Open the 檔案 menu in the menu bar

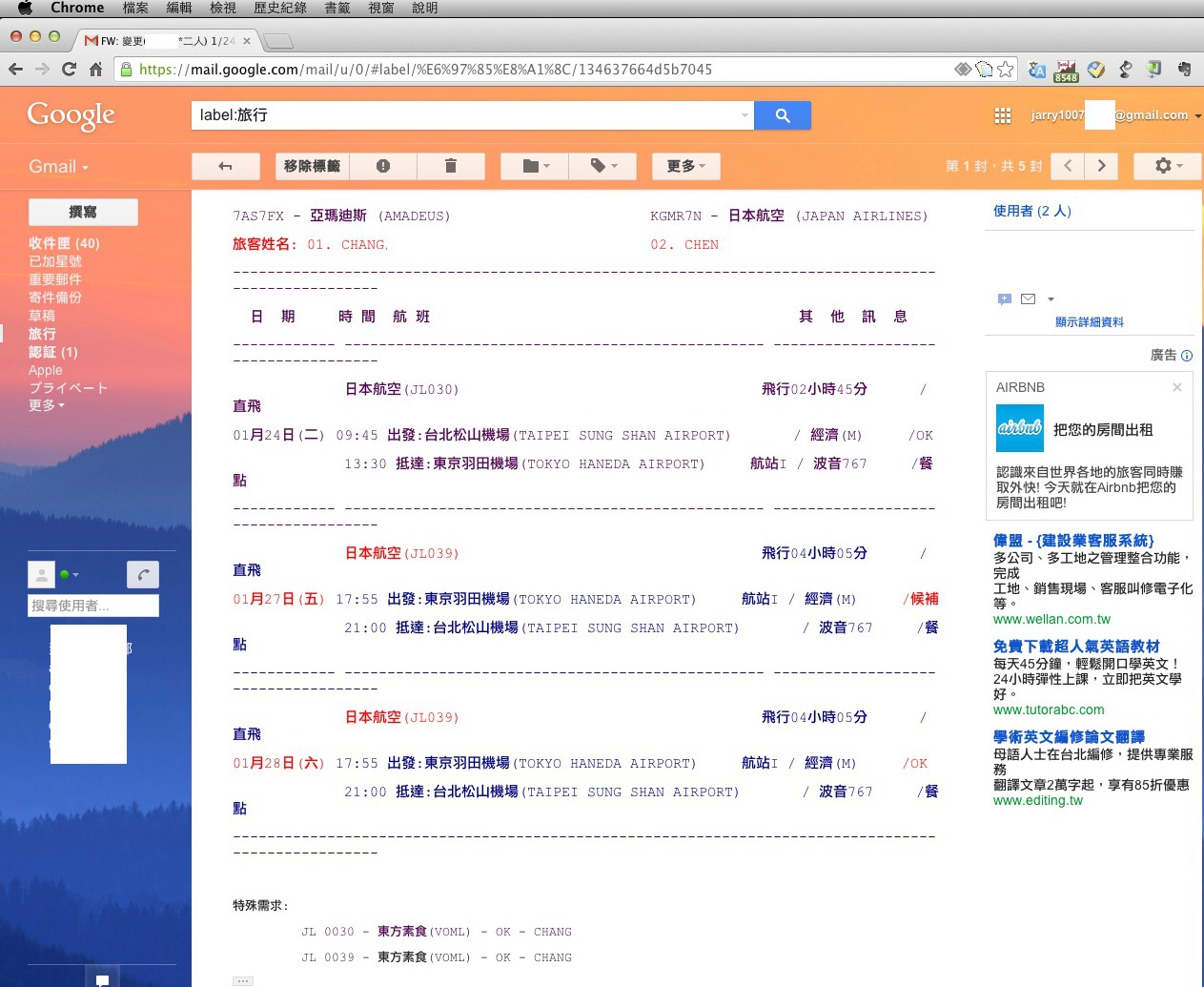(x=135, y=8)
